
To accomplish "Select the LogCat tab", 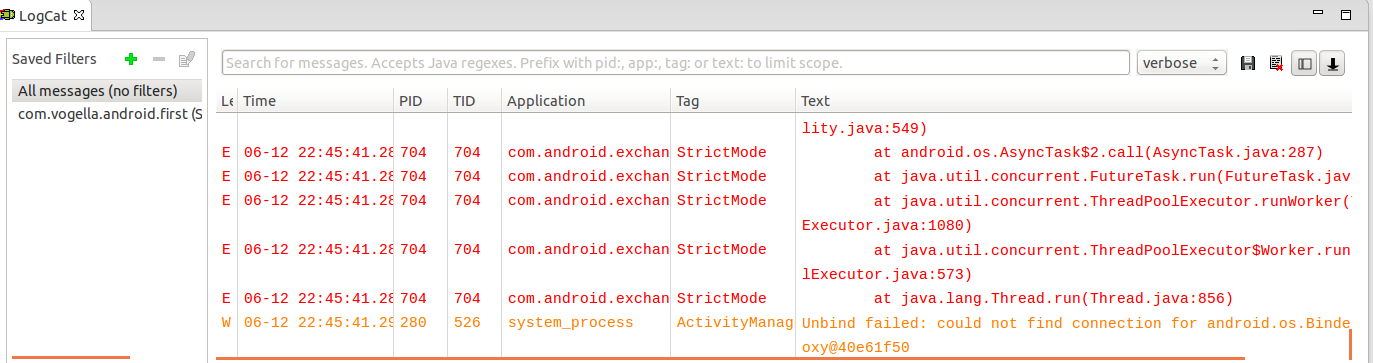I will [x=43, y=15].
